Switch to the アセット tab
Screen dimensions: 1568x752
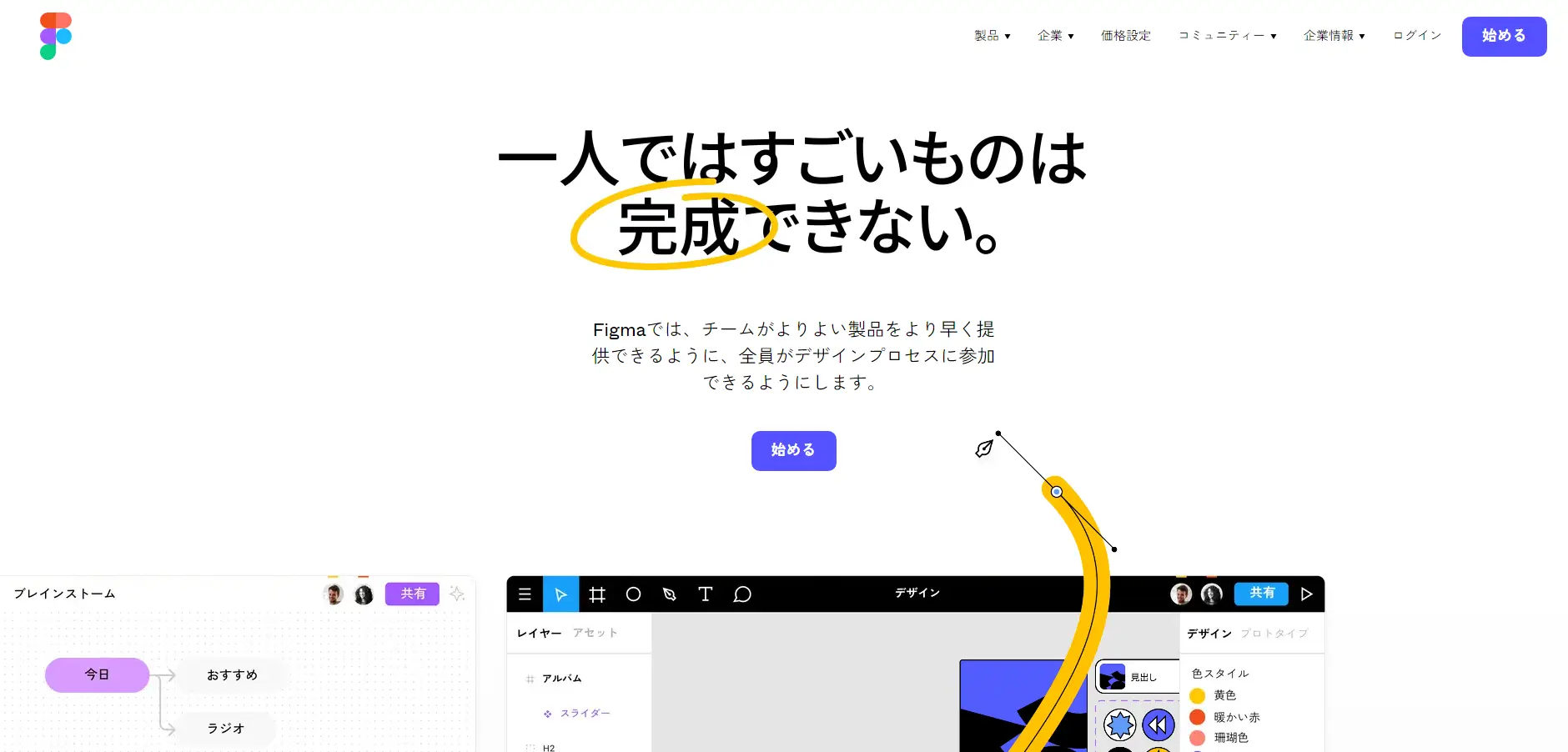596,634
